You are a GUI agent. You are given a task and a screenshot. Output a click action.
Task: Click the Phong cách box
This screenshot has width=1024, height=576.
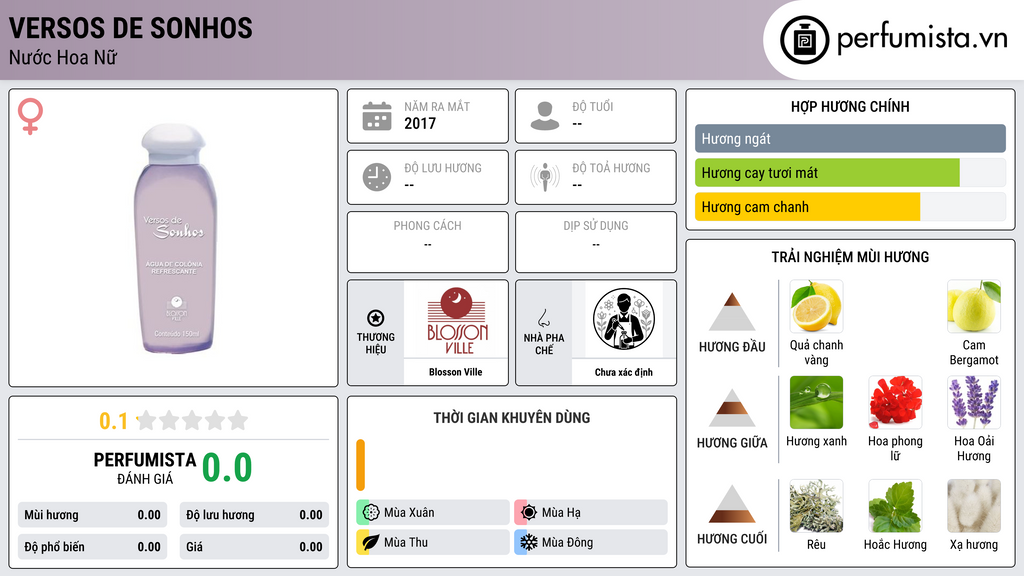[x=428, y=242]
